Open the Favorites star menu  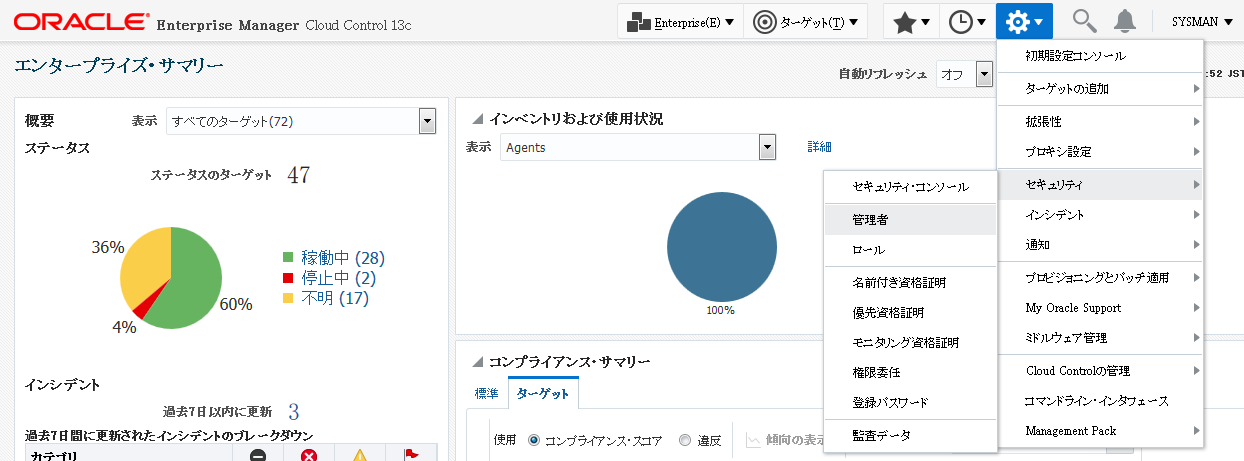tap(911, 21)
